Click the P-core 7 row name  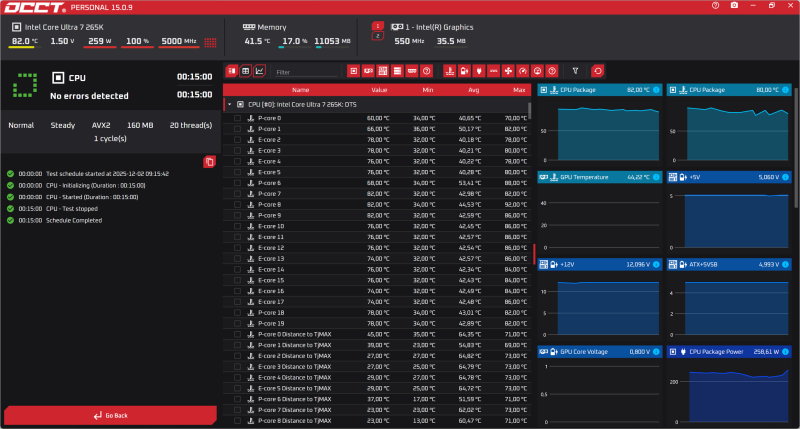[269, 193]
